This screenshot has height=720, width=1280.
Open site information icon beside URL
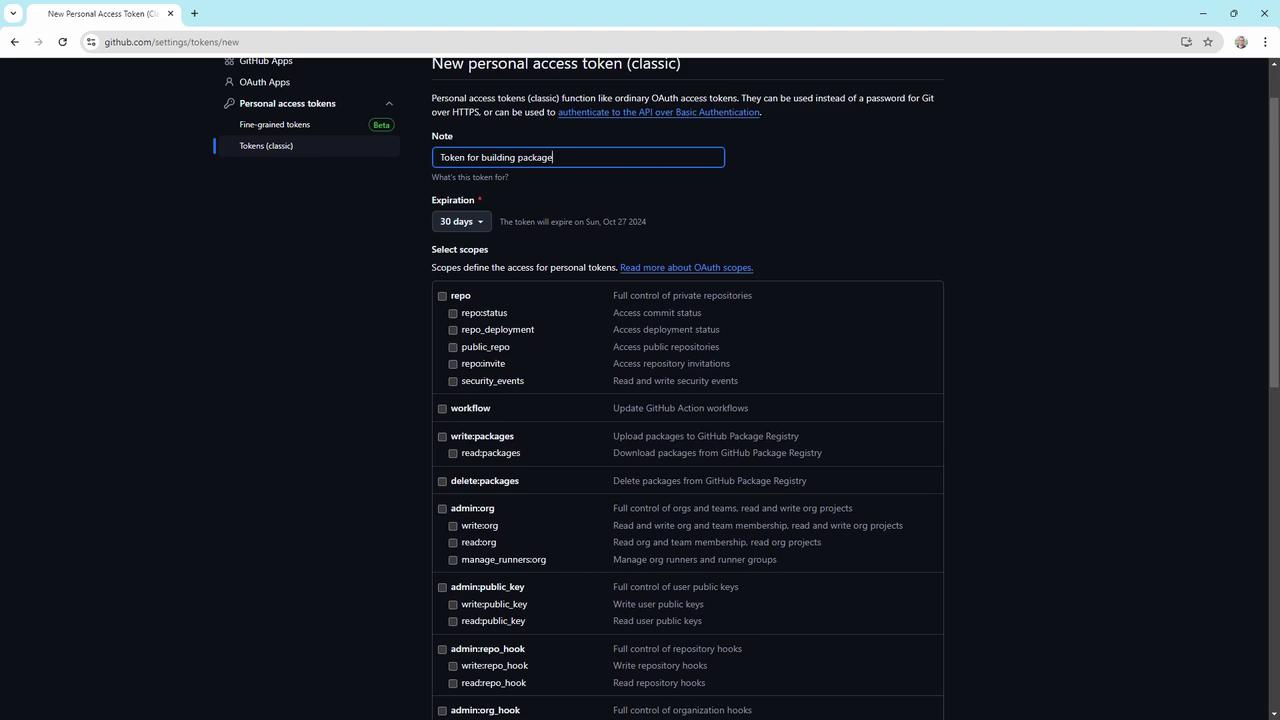pos(91,42)
